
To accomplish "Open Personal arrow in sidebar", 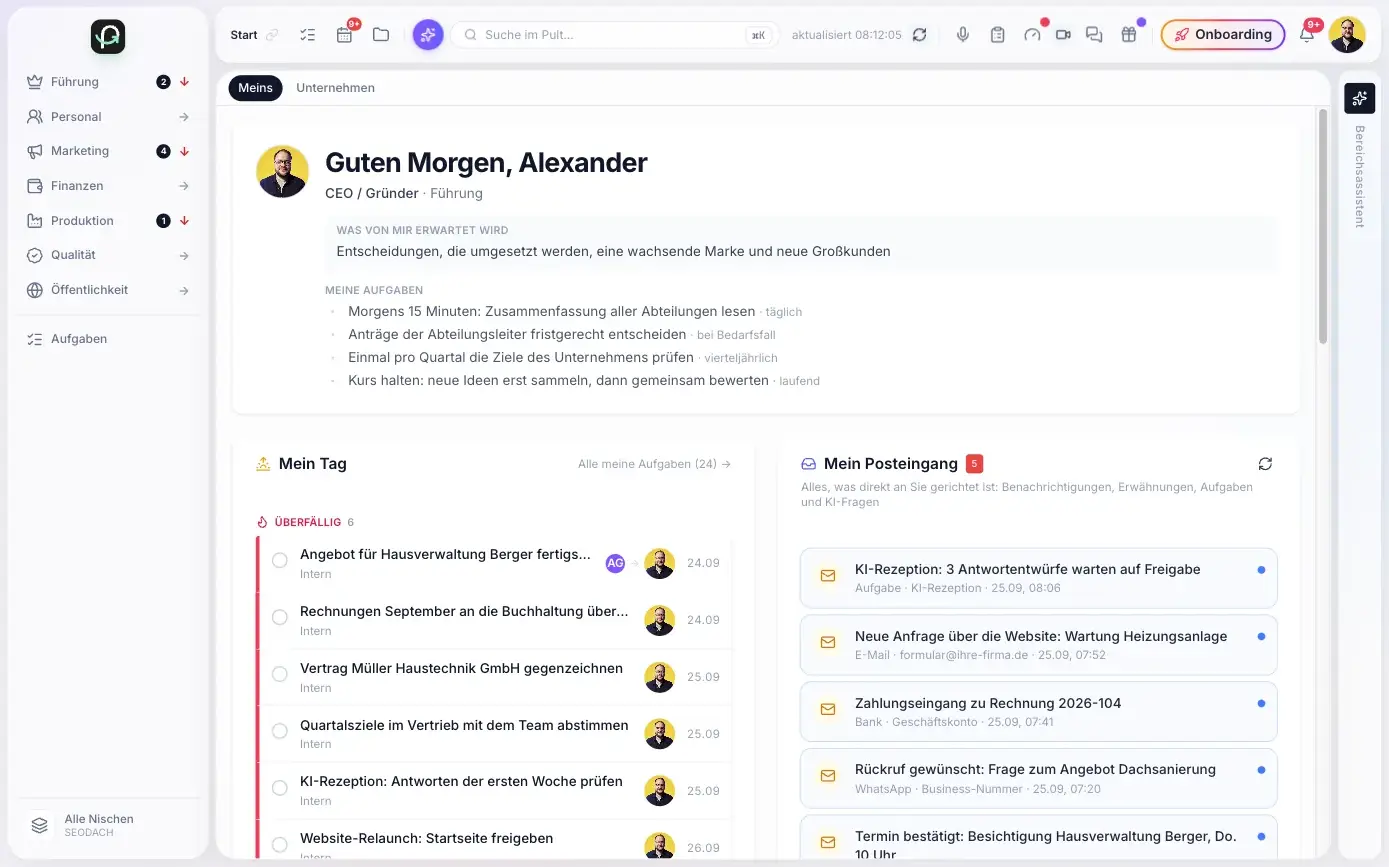I will point(184,117).
